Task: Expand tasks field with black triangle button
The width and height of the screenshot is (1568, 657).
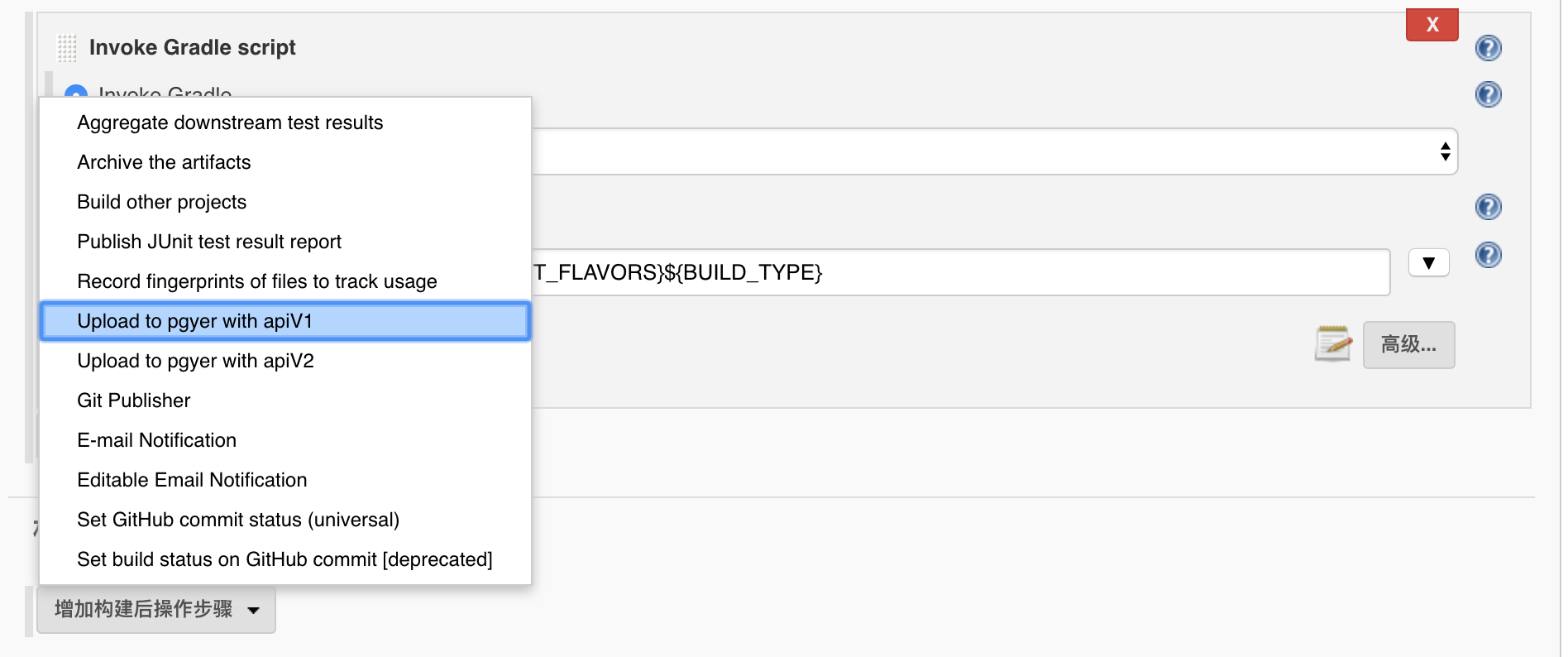Action: click(x=1428, y=263)
